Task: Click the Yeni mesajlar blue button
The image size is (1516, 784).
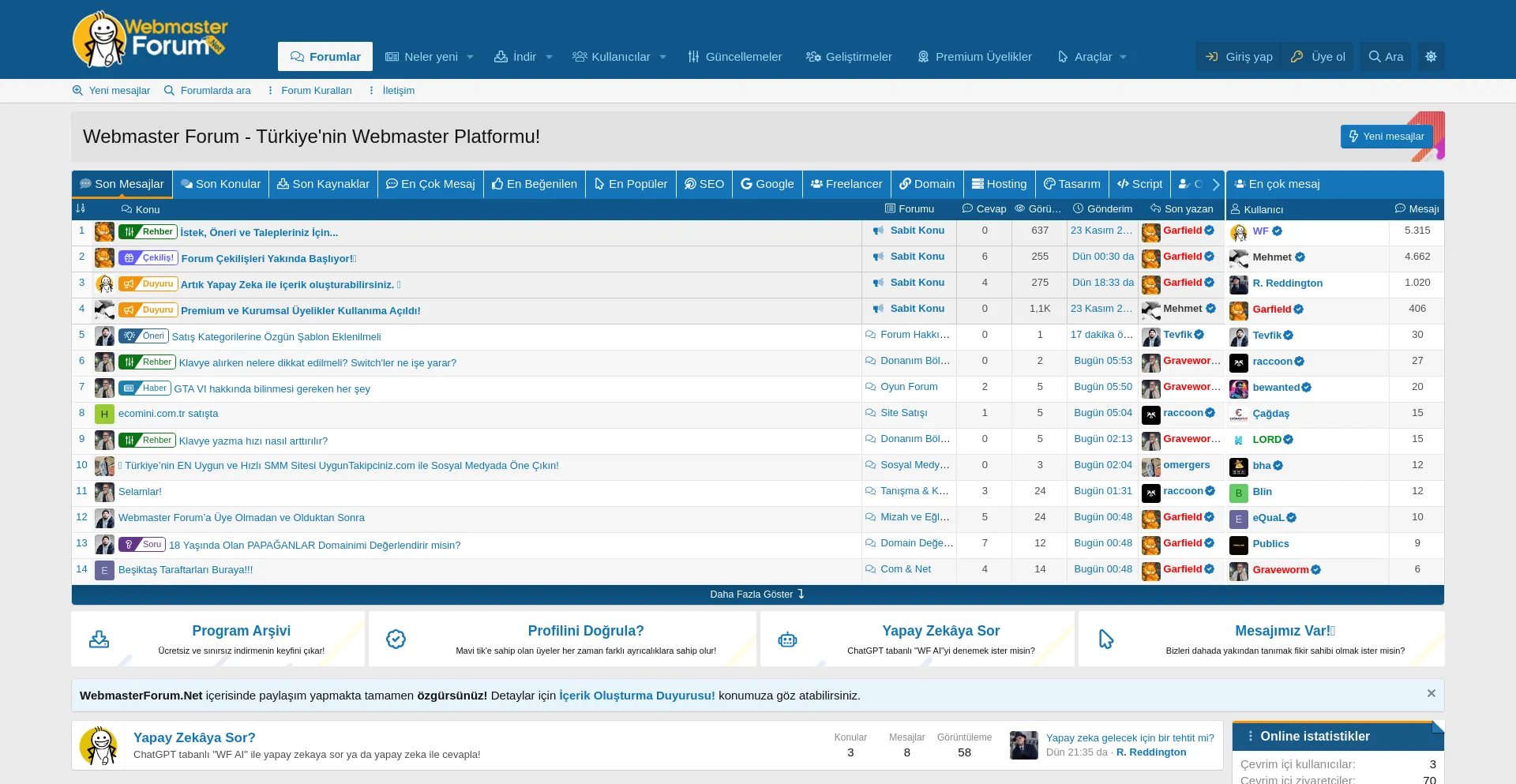Action: (1386, 137)
